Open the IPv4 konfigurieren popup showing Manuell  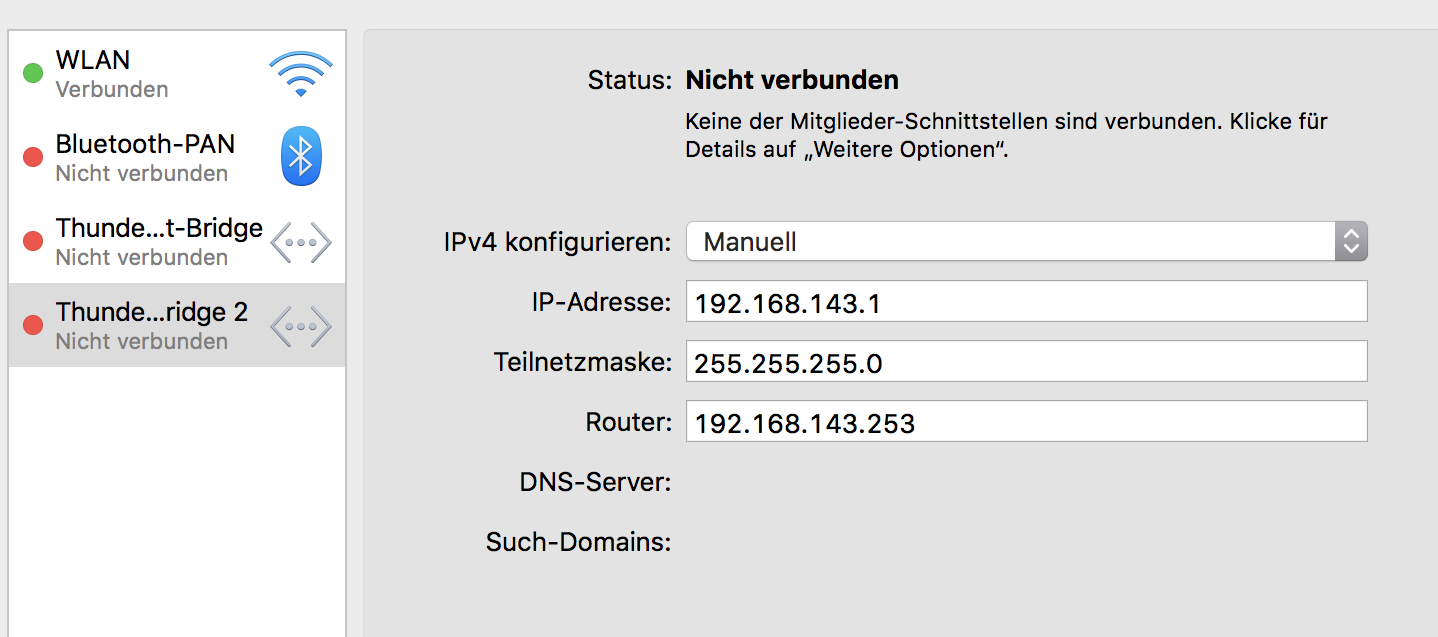(1010, 241)
